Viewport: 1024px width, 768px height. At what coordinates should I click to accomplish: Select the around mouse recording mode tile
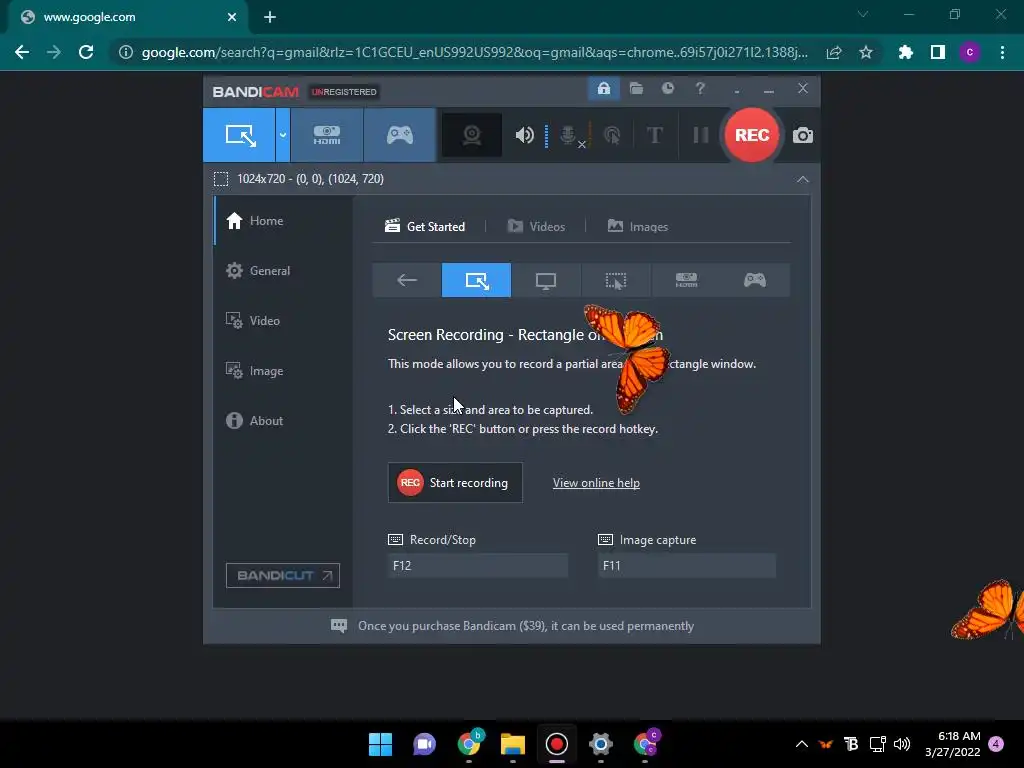(x=616, y=280)
